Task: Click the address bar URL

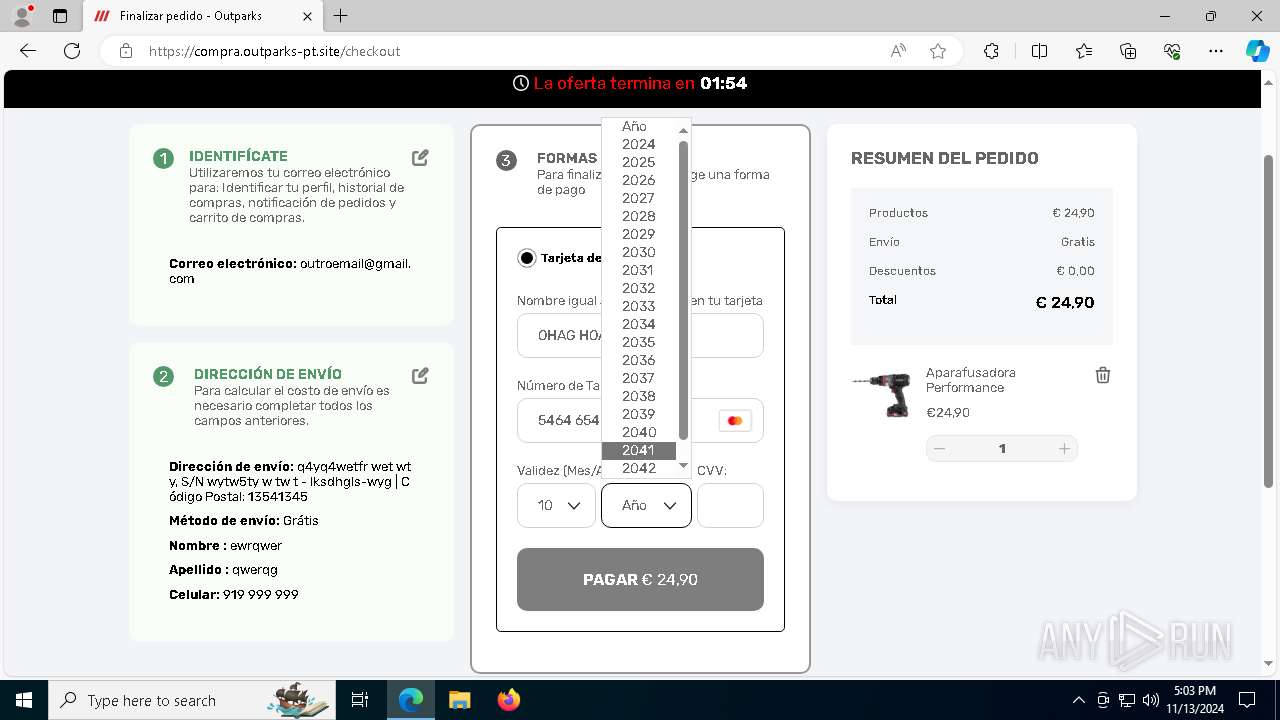Action: (274, 51)
